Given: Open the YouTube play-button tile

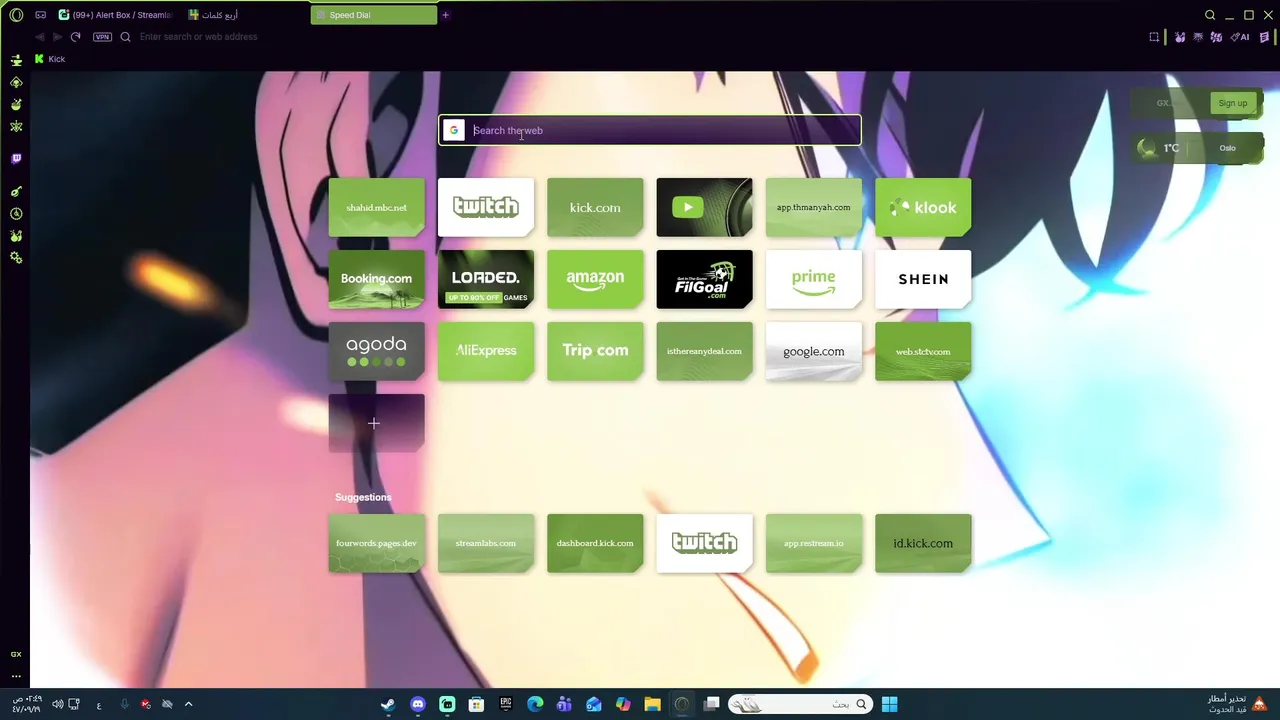Looking at the screenshot, I should tap(704, 207).
